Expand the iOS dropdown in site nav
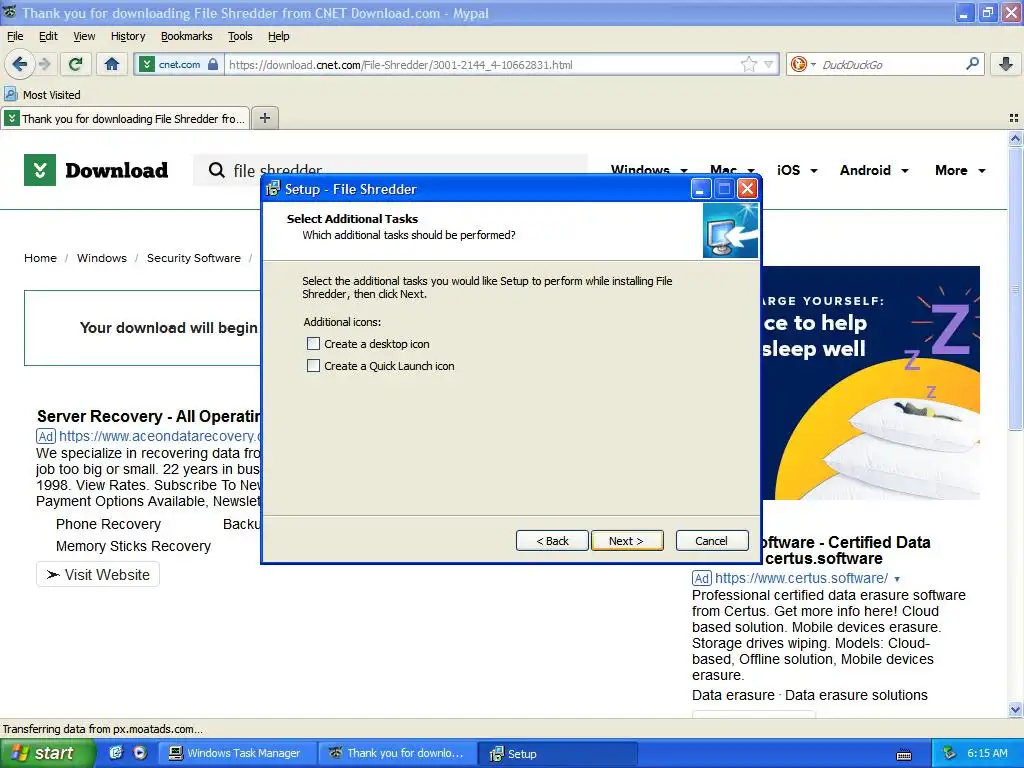1024x768 pixels. [814, 170]
